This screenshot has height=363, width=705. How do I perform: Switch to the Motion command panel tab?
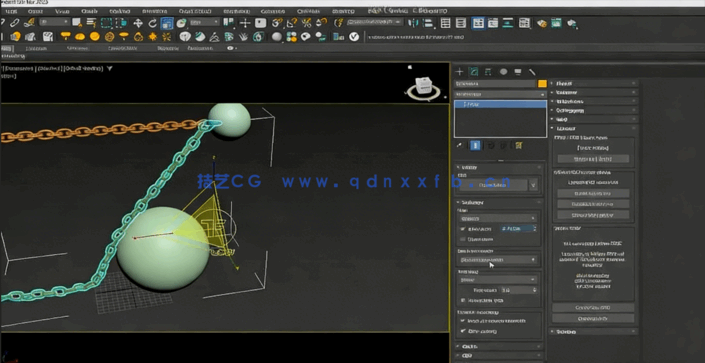(504, 72)
